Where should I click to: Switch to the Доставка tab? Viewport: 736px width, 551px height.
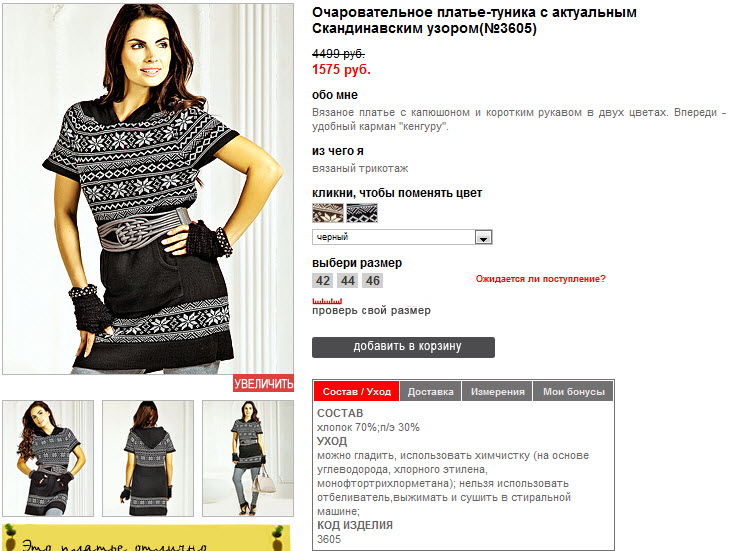(x=430, y=391)
